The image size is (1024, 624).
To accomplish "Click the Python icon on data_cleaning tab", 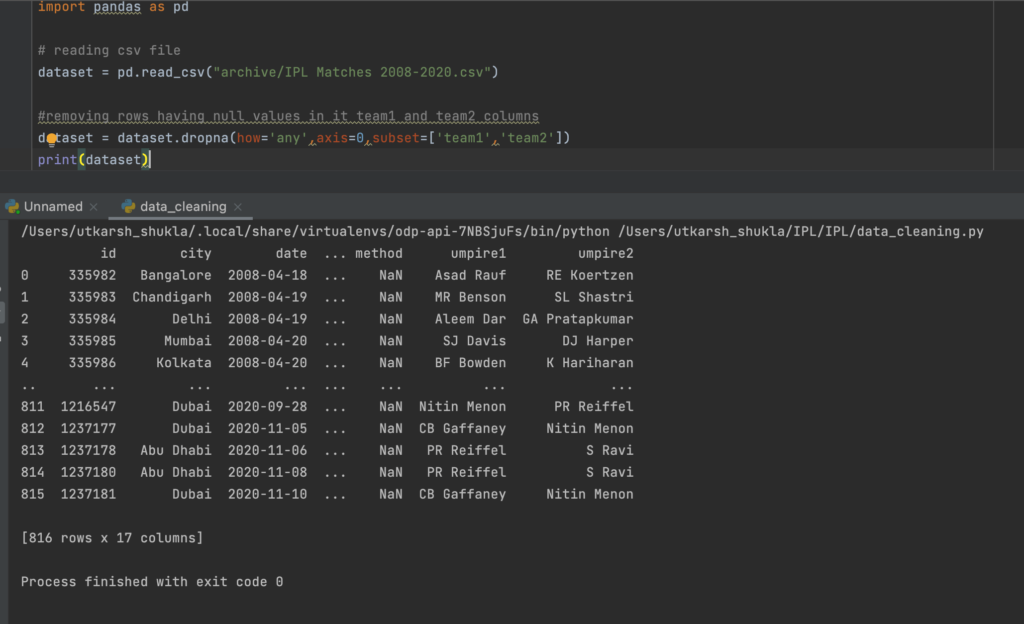I will [x=128, y=207].
